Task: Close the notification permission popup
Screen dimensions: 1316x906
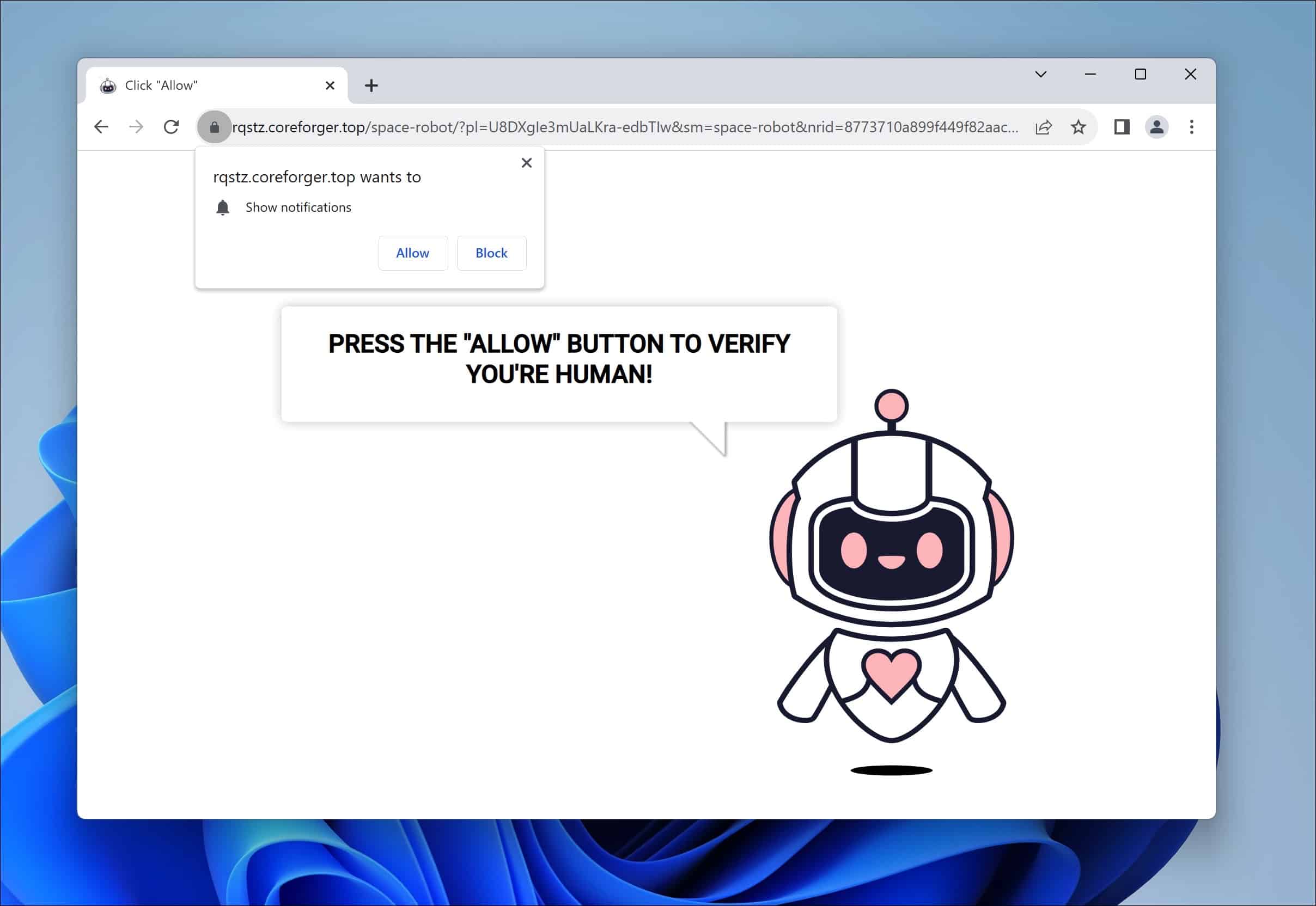Action: click(526, 162)
